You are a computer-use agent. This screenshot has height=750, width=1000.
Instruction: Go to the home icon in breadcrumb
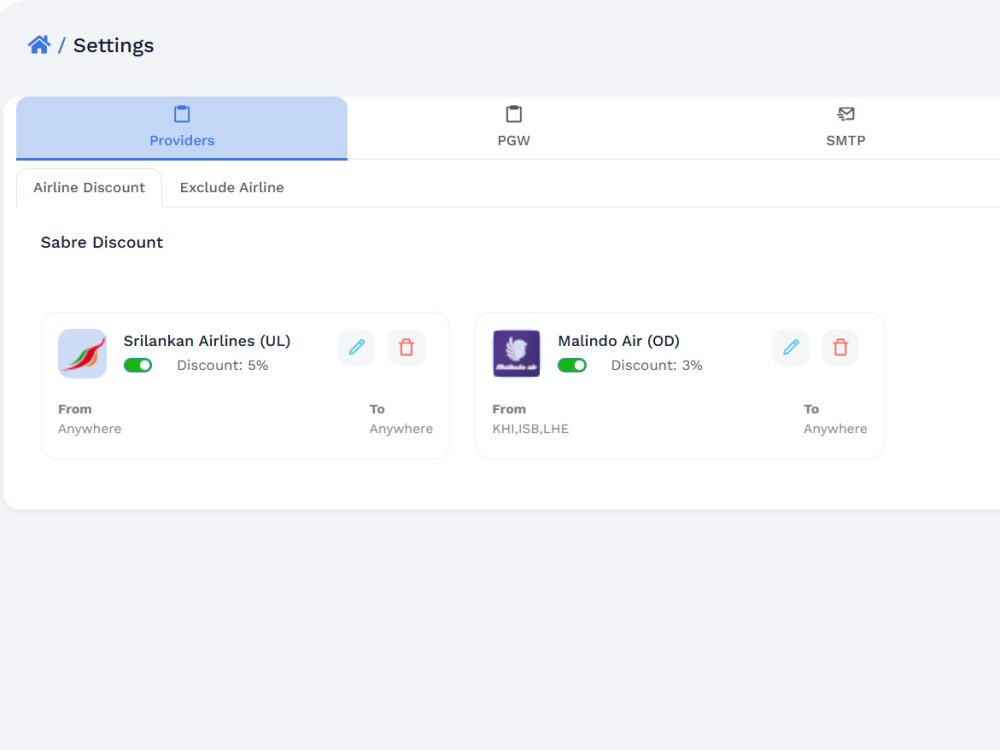39,45
